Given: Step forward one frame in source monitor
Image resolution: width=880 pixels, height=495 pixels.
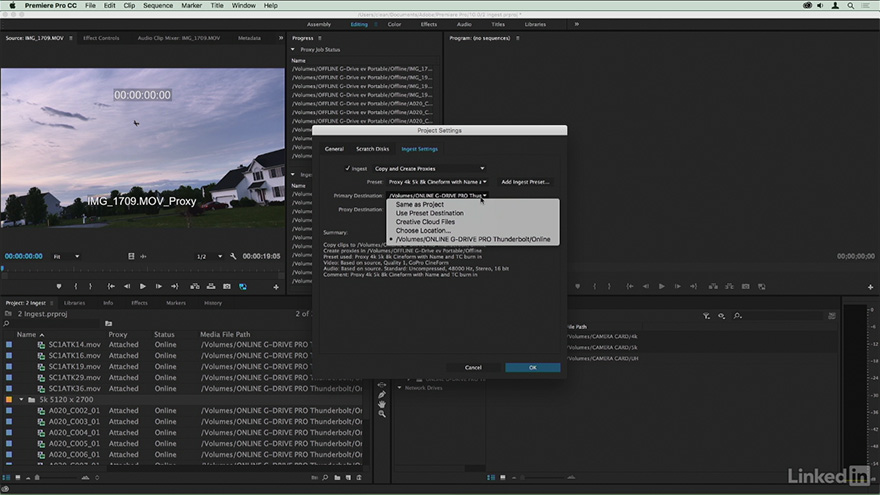Looking at the screenshot, I should click(159, 286).
